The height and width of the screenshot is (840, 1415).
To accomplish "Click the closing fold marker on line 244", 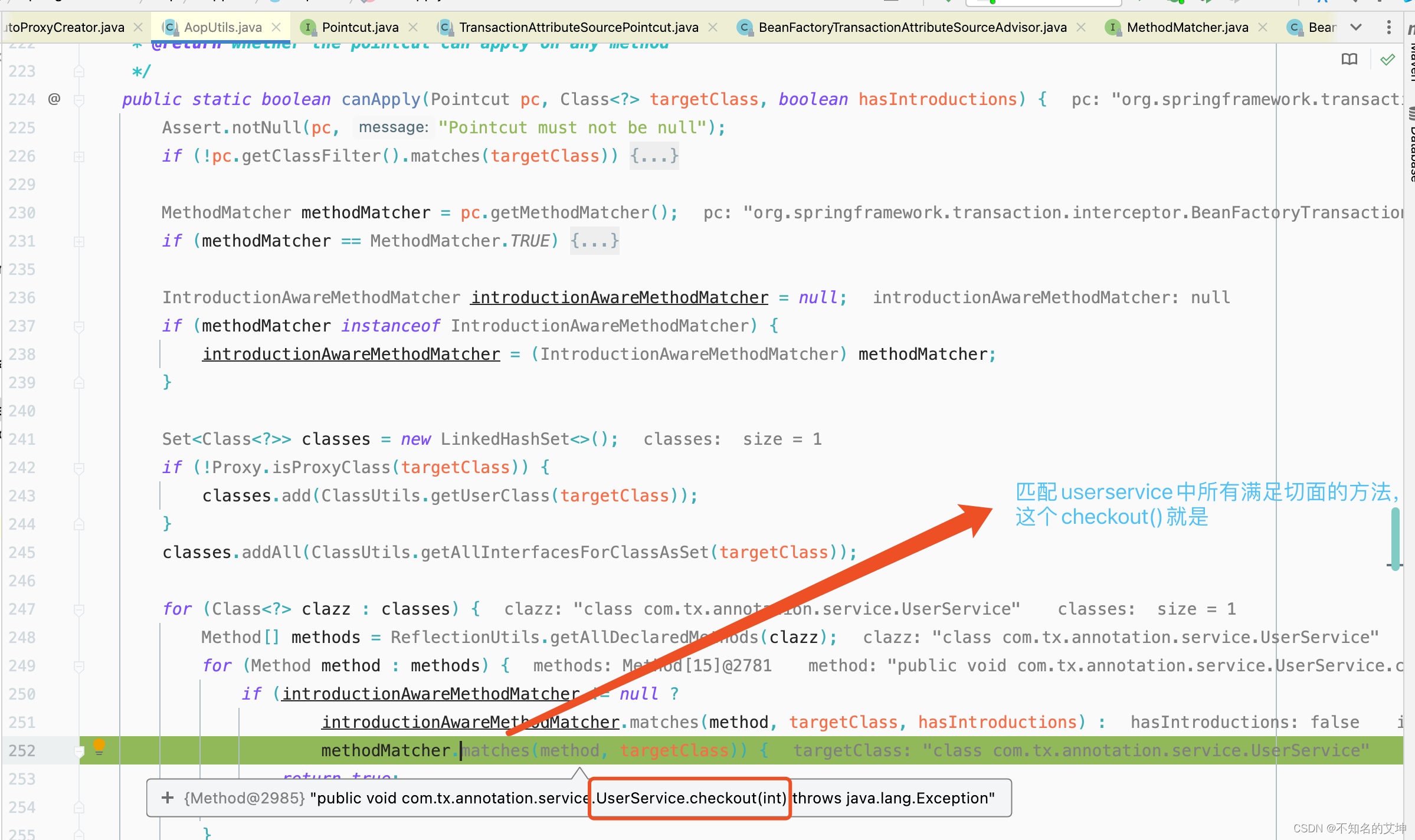I will tap(79, 524).
